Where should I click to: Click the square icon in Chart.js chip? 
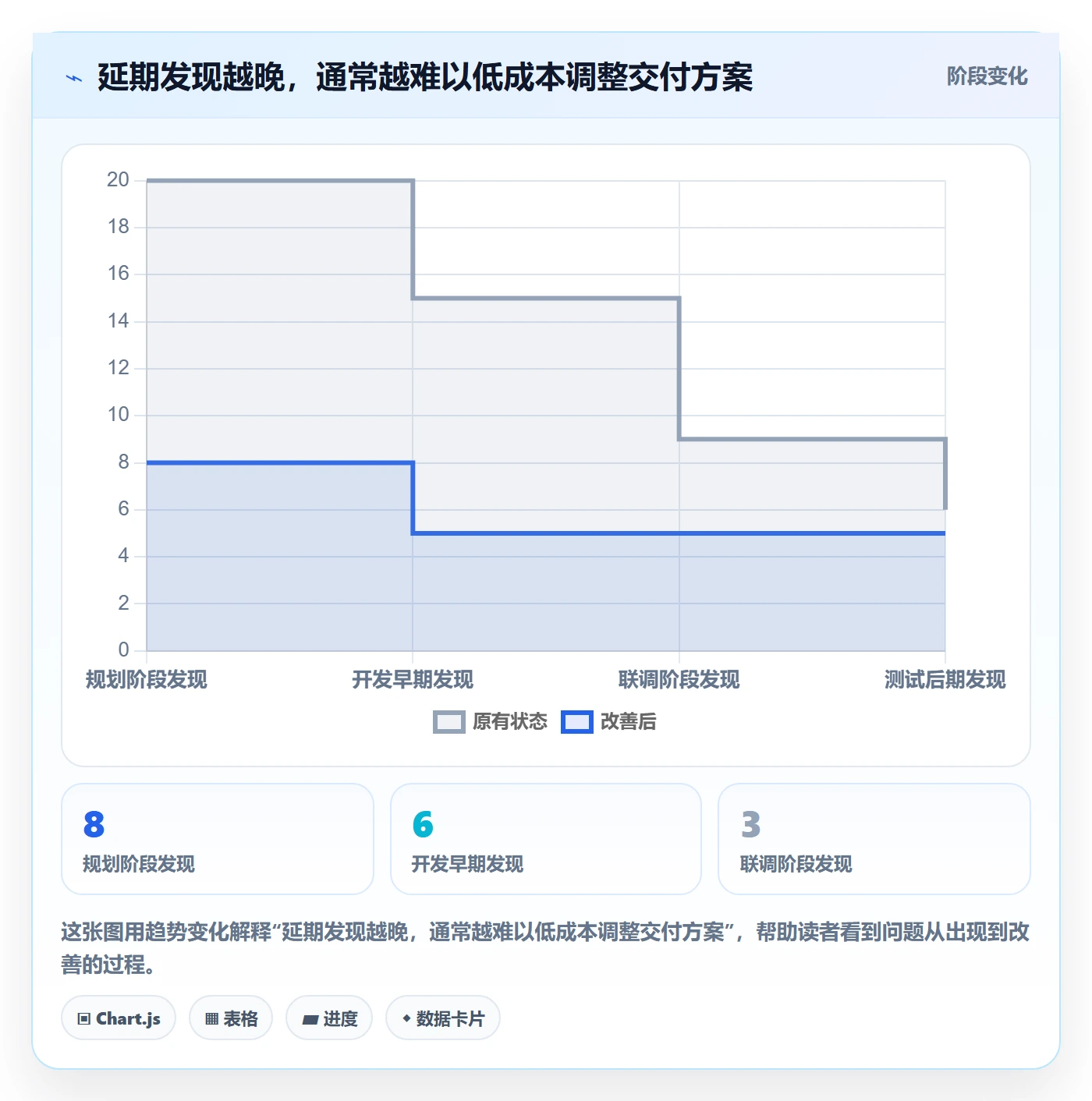tap(84, 1018)
